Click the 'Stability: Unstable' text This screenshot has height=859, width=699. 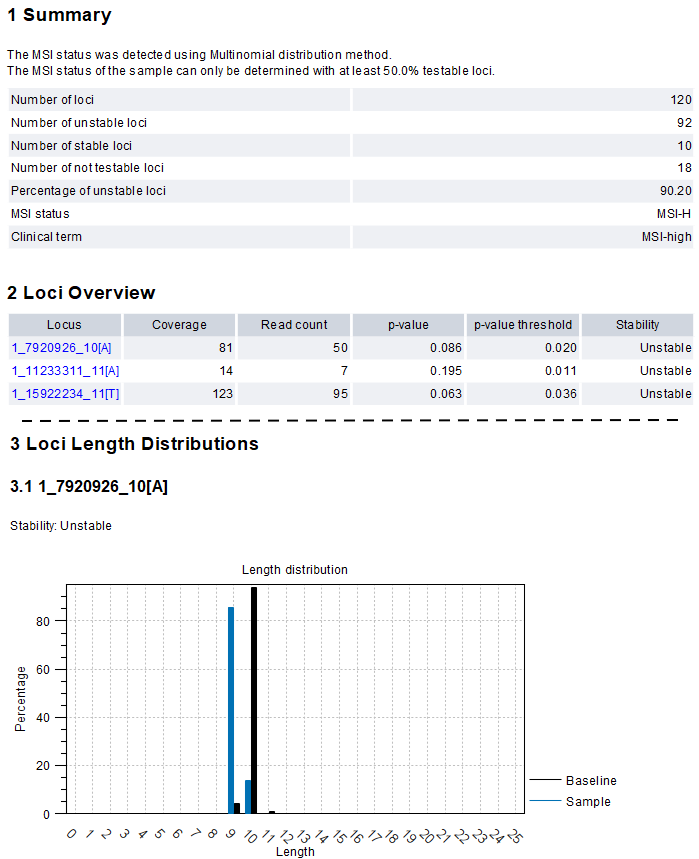[x=61, y=526]
